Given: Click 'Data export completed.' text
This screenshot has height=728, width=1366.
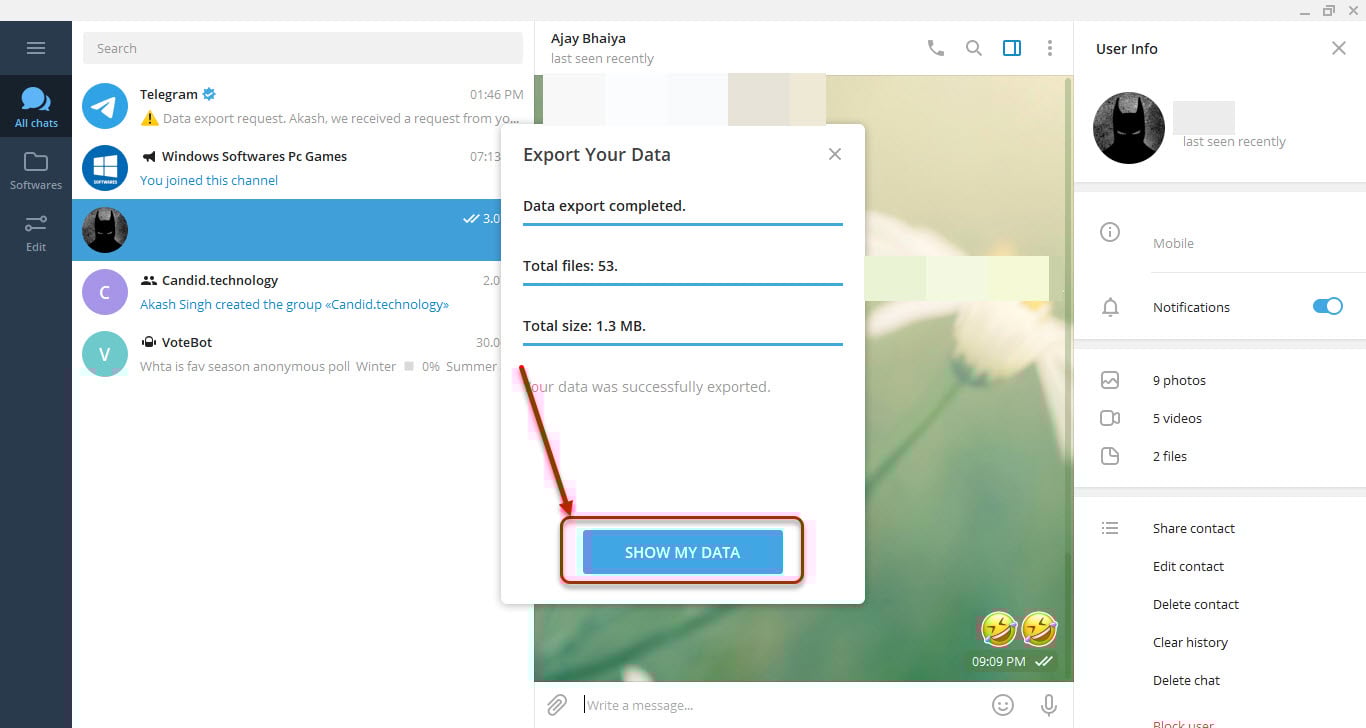Looking at the screenshot, I should (x=604, y=206).
